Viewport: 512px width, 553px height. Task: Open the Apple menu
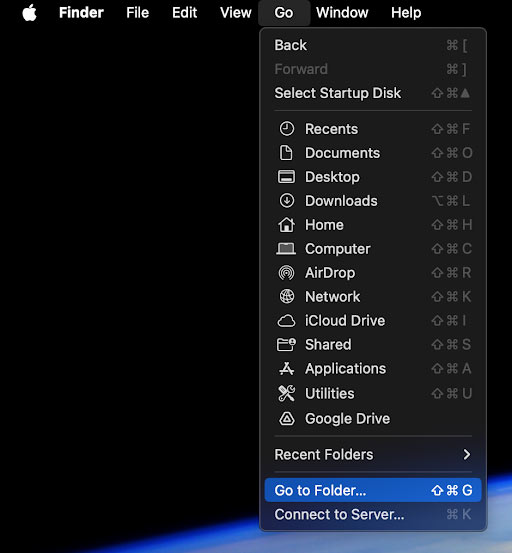pos(30,13)
